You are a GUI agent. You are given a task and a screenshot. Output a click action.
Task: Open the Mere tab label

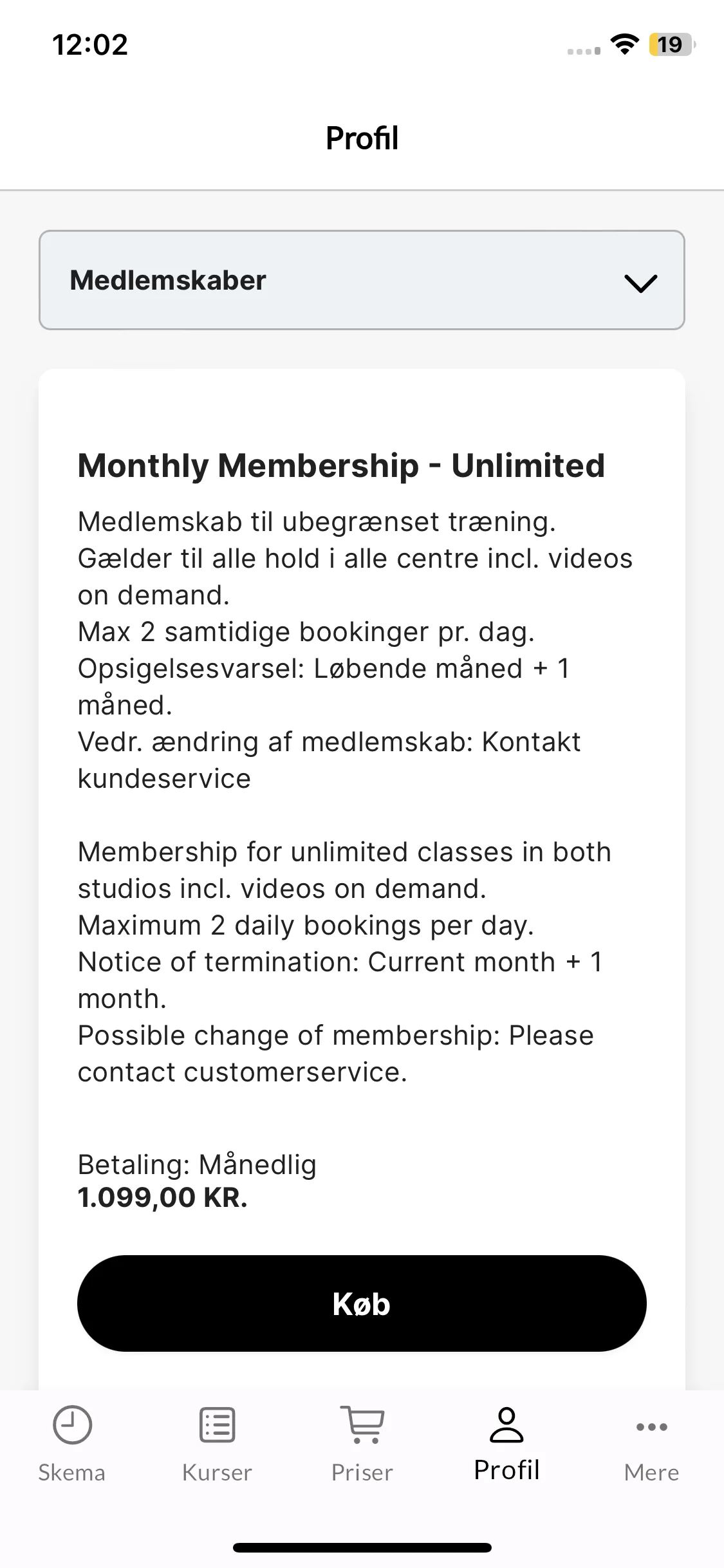pyautogui.click(x=651, y=1473)
